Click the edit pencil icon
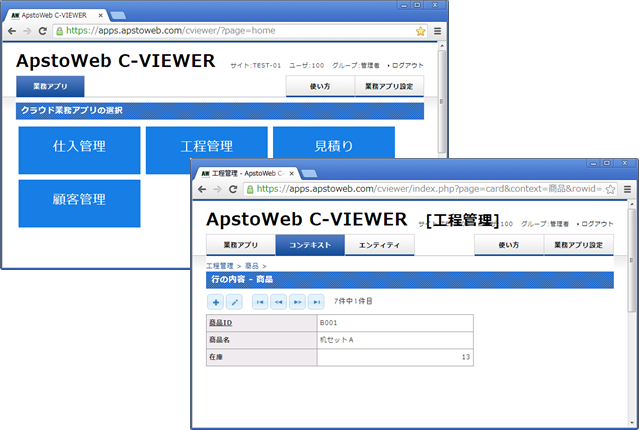The width and height of the screenshot is (639, 430). click(234, 302)
